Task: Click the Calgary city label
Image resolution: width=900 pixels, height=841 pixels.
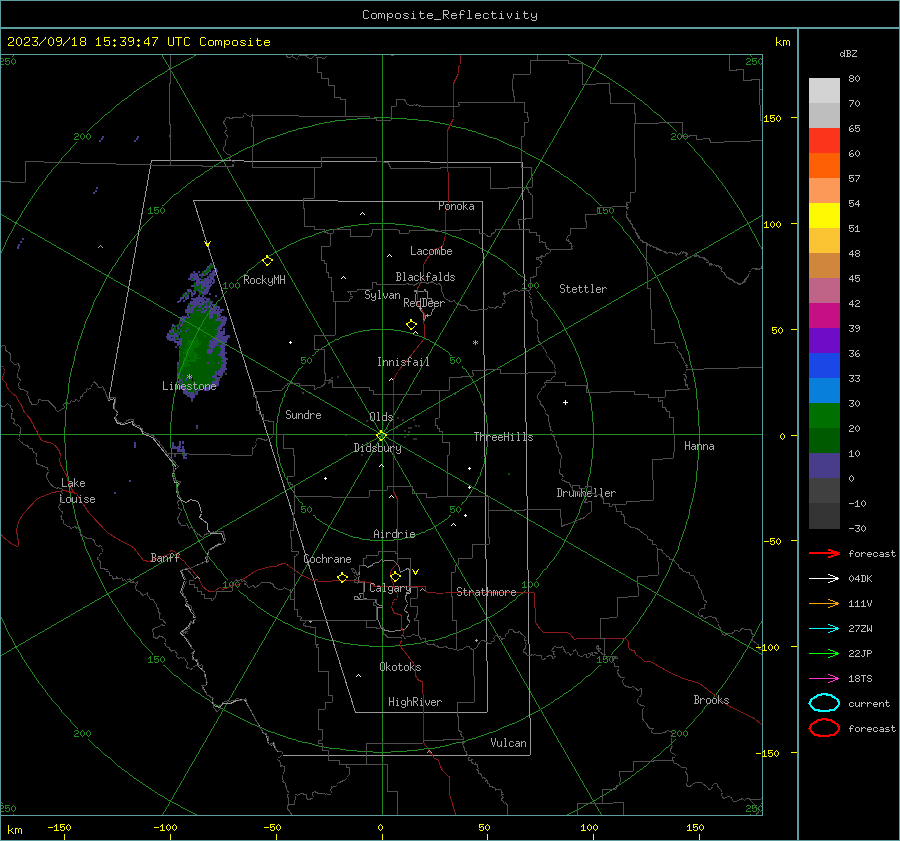Action: point(390,588)
